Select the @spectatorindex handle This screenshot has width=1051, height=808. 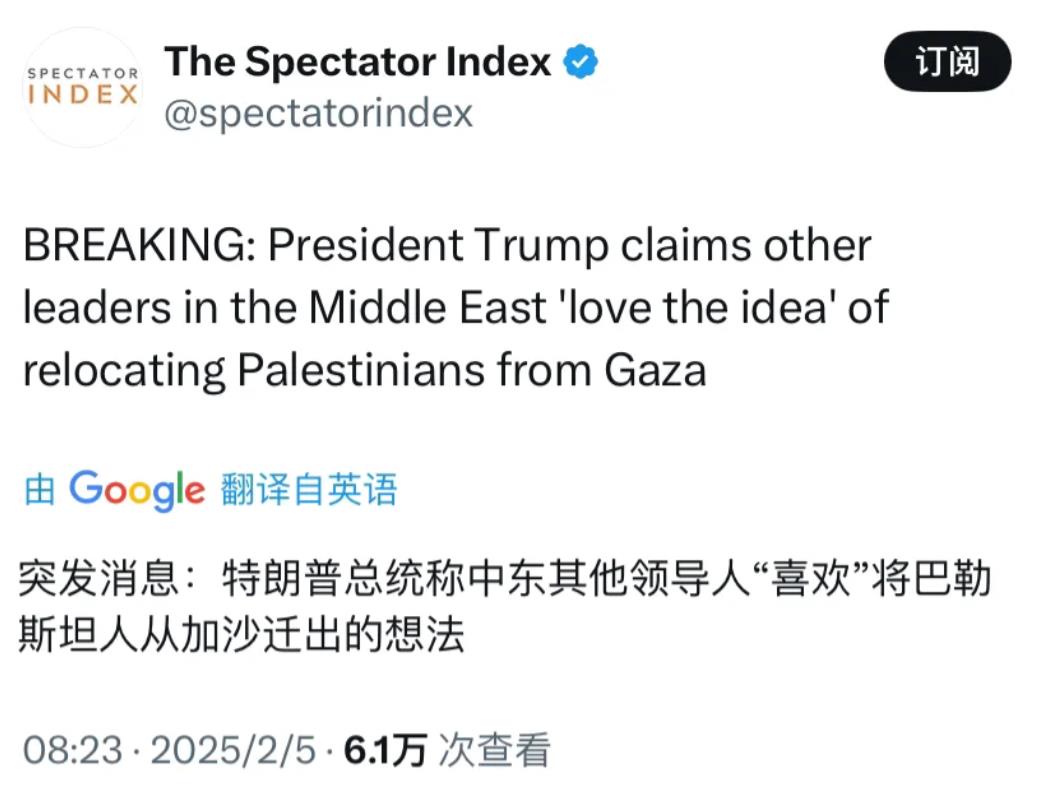click(x=318, y=113)
